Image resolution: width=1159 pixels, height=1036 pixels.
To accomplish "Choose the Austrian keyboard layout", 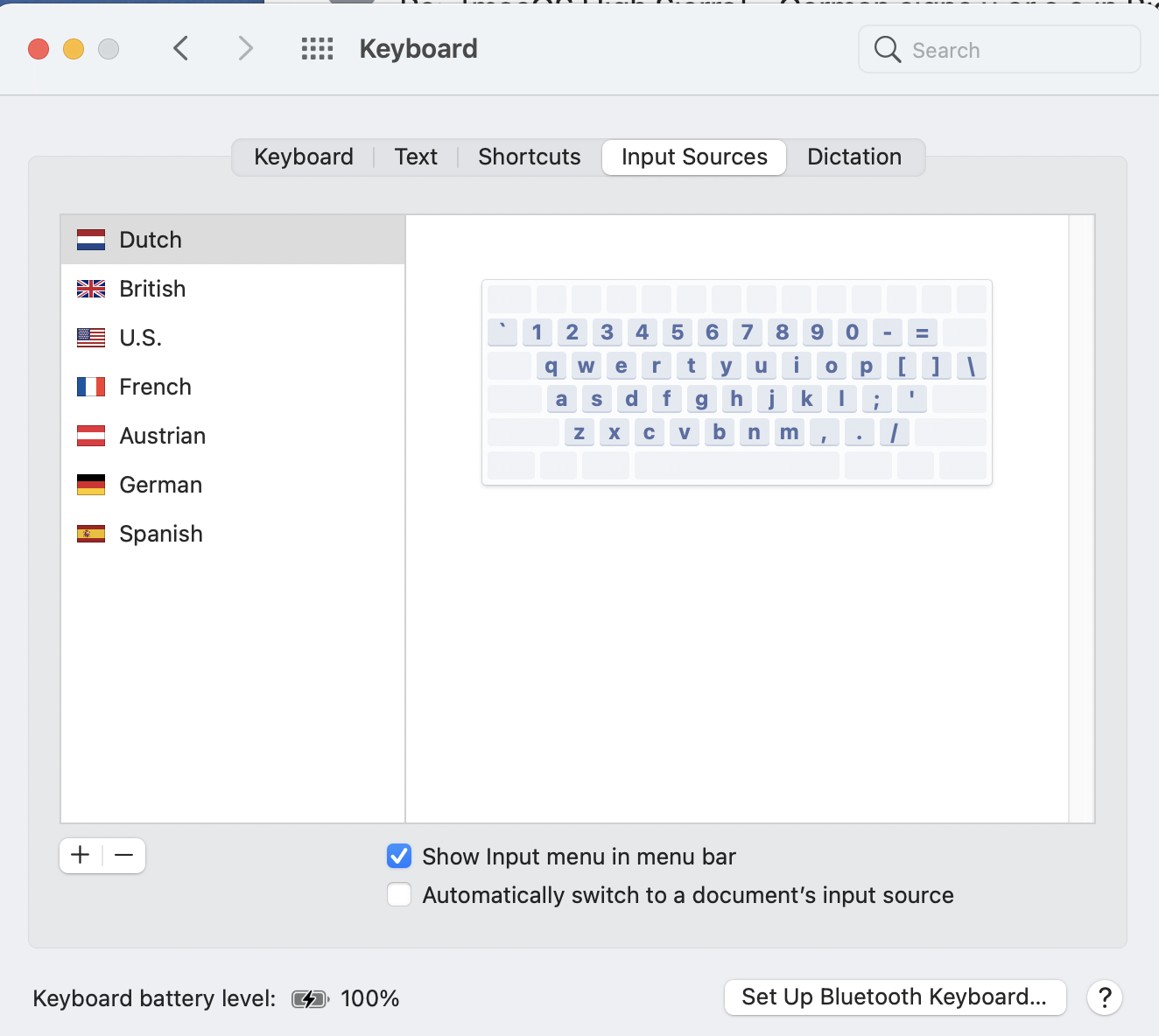I will coord(163,436).
